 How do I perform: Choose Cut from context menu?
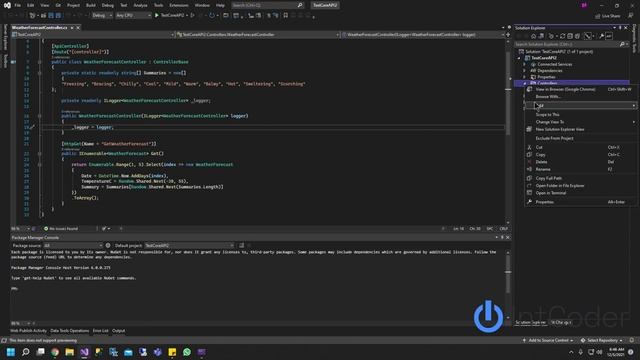581,147
